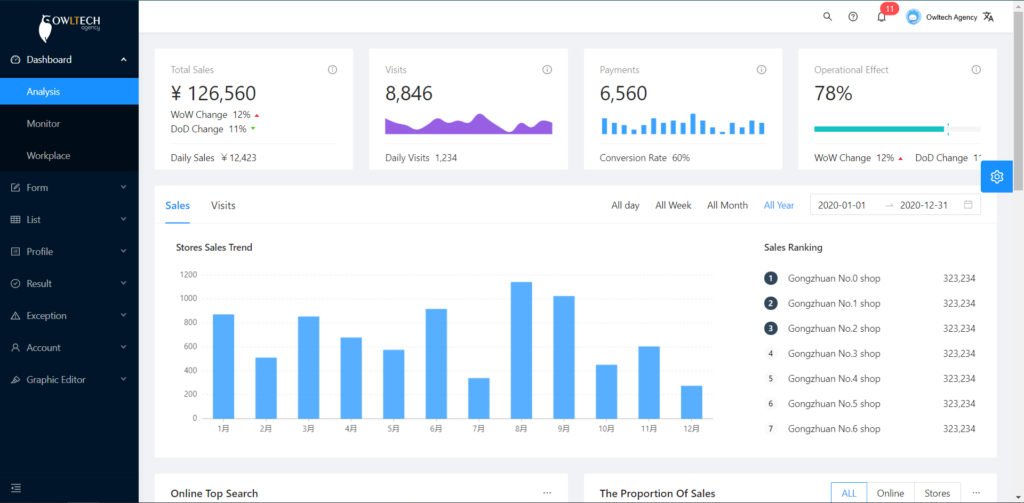Filter by All Year
This screenshot has width=1024, height=503.
[x=779, y=205]
